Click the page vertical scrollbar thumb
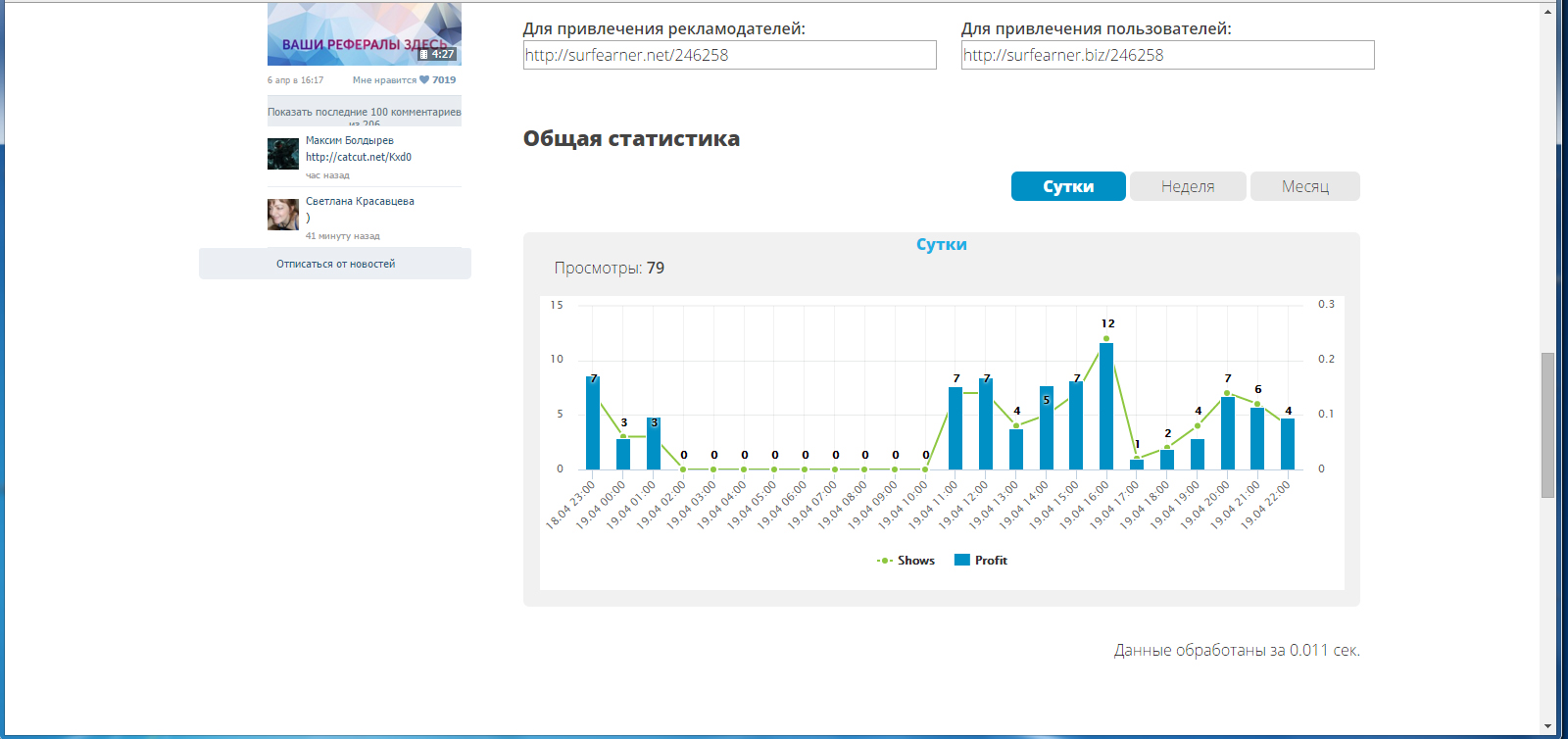Screen dimensions: 1568x739 (1547, 424)
